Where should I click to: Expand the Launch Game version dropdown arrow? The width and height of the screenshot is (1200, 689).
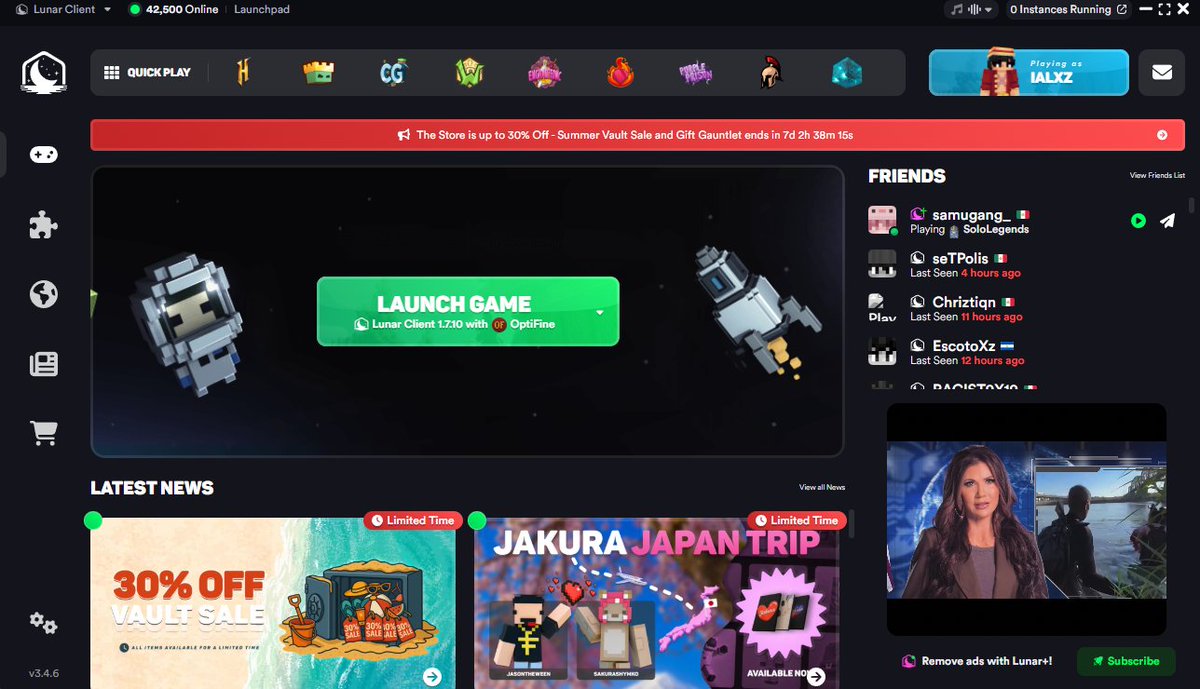click(x=600, y=312)
